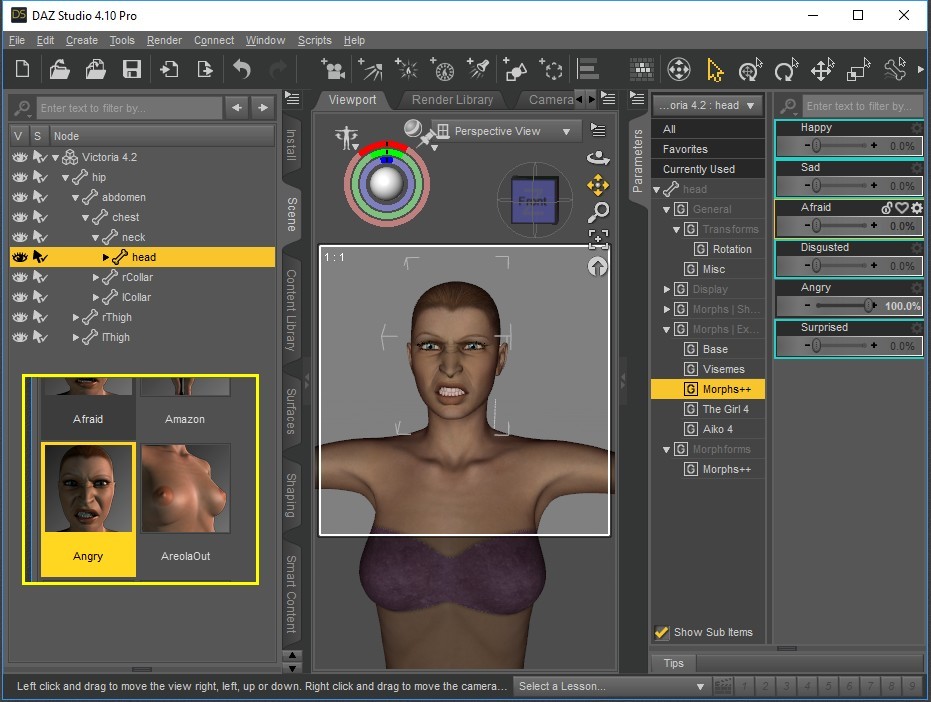
Task: Click next filter arrow in Scene pane
Action: click(263, 107)
